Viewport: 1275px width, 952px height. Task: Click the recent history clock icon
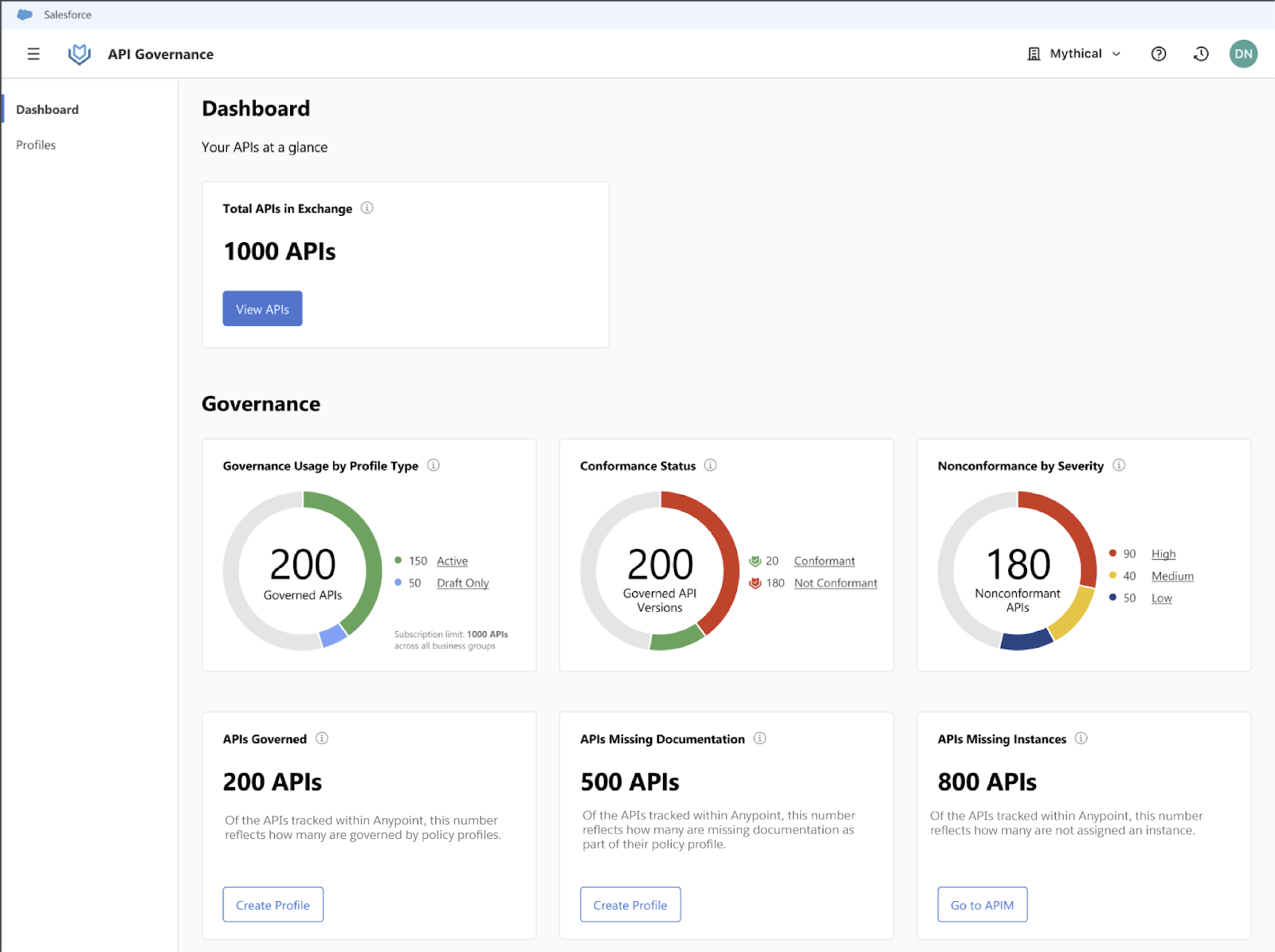(1201, 53)
